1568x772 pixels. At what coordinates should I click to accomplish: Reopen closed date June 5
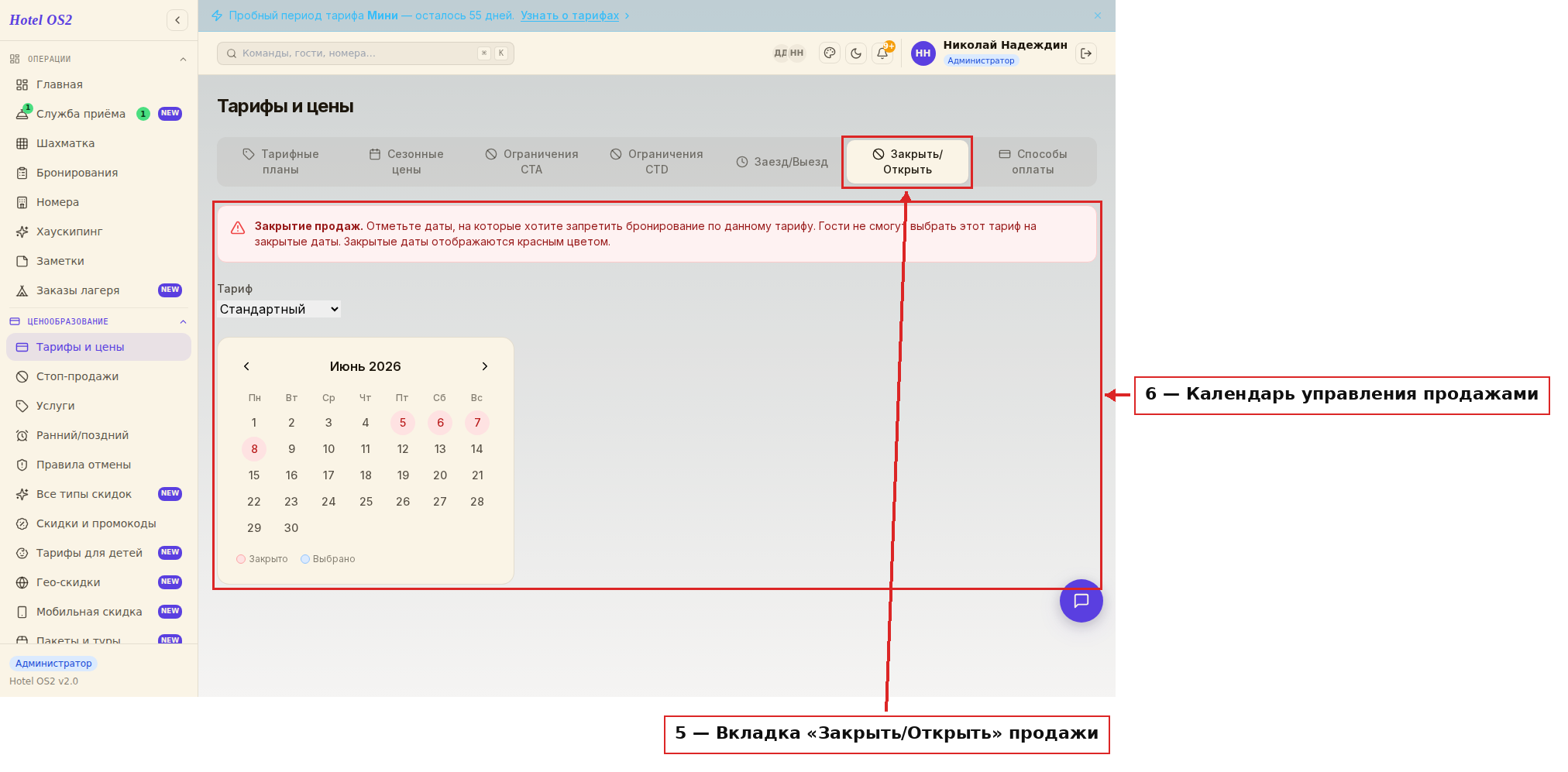click(403, 423)
